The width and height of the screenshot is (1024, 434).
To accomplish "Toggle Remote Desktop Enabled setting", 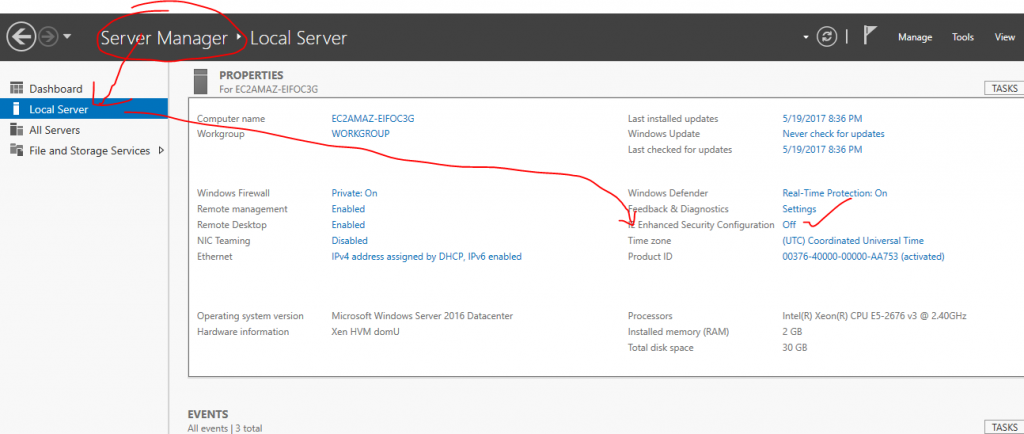I will pyautogui.click(x=348, y=225).
